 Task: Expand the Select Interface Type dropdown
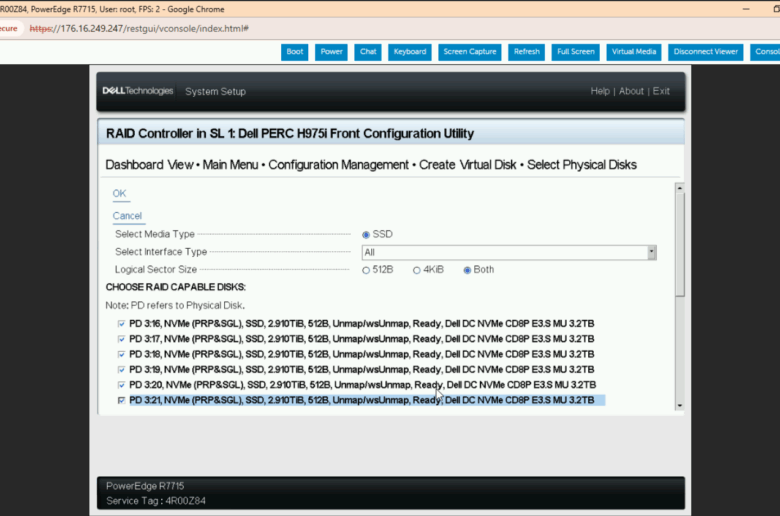coord(651,253)
